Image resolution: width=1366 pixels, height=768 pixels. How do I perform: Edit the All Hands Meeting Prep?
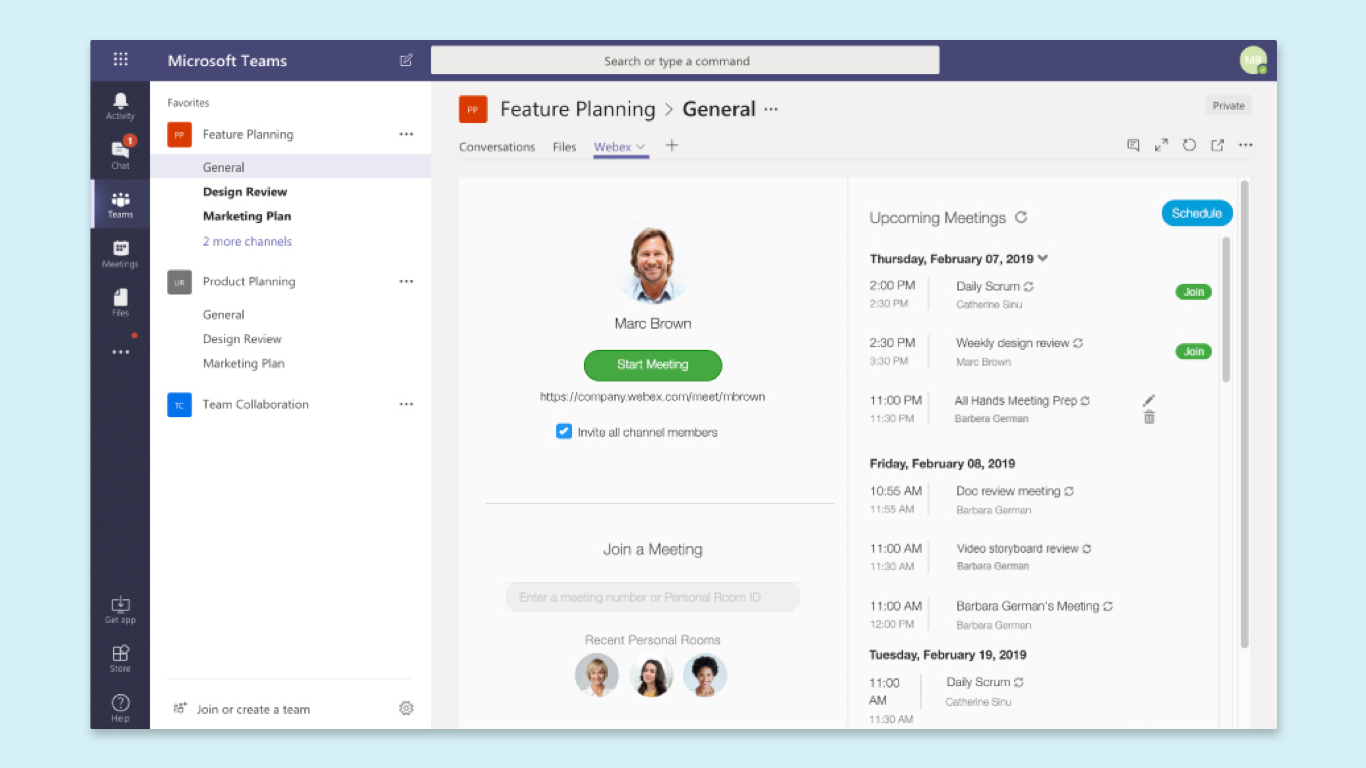click(x=1149, y=400)
